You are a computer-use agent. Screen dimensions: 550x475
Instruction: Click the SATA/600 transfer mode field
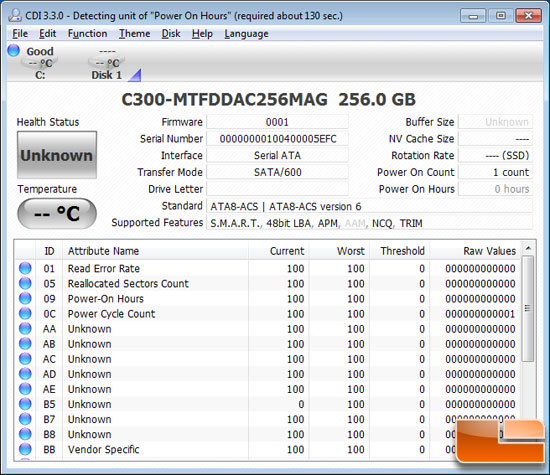click(x=277, y=172)
